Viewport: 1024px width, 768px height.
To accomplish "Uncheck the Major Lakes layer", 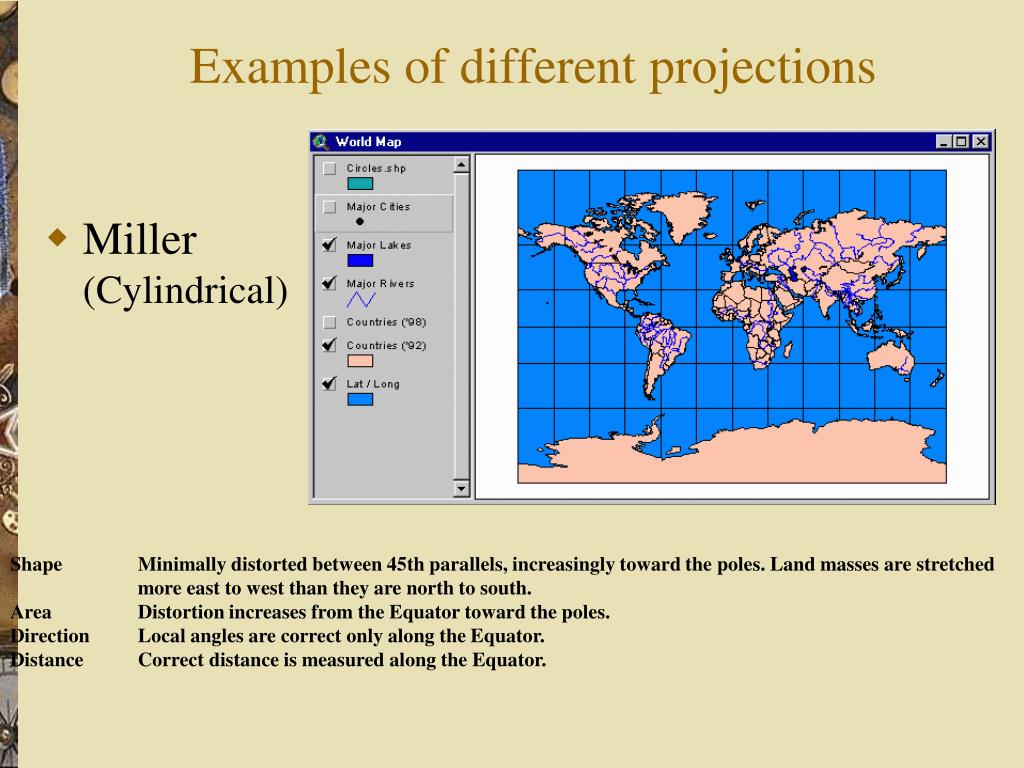I will [x=330, y=245].
